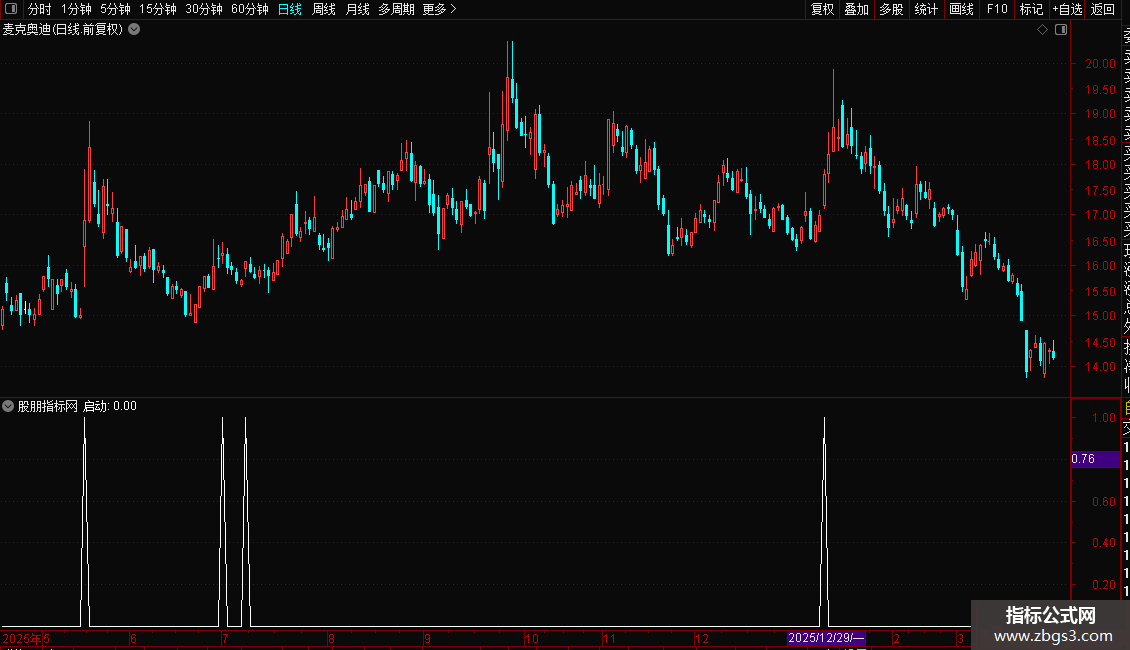Screen dimensions: 1130x650
Task: Open F10 company info
Action: (x=997, y=9)
